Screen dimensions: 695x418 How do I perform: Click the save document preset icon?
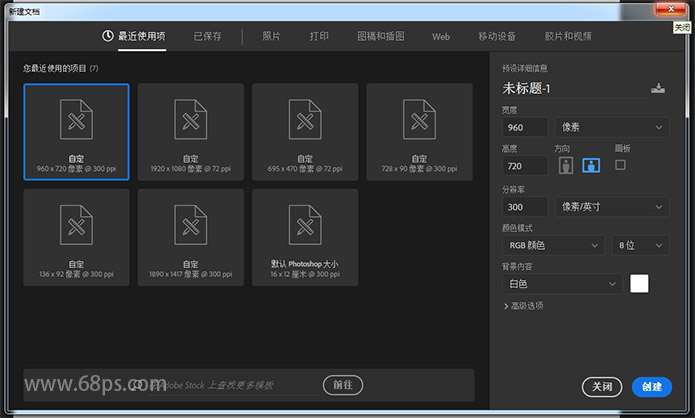(x=657, y=88)
